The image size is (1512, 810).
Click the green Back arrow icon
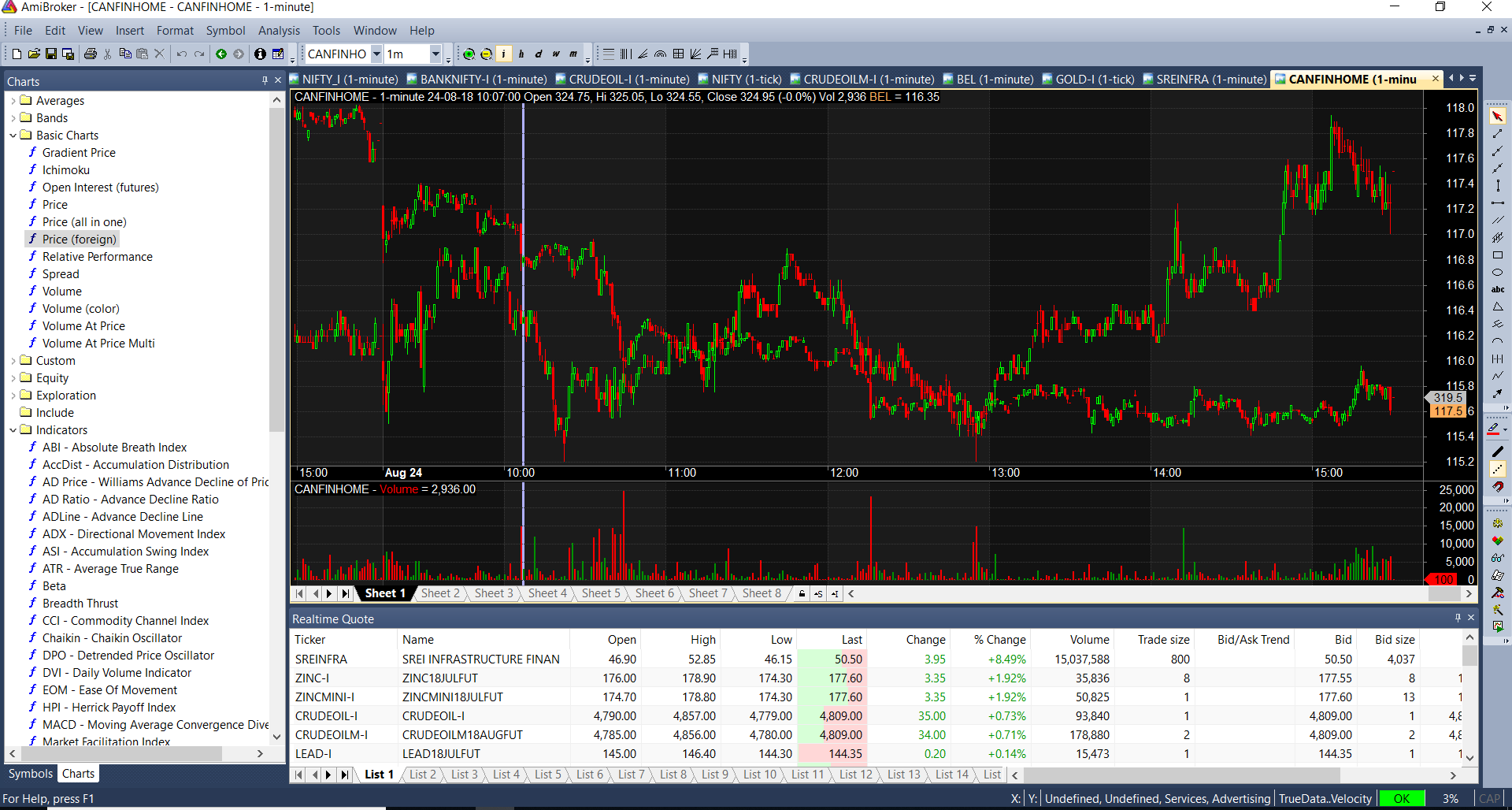[x=221, y=54]
